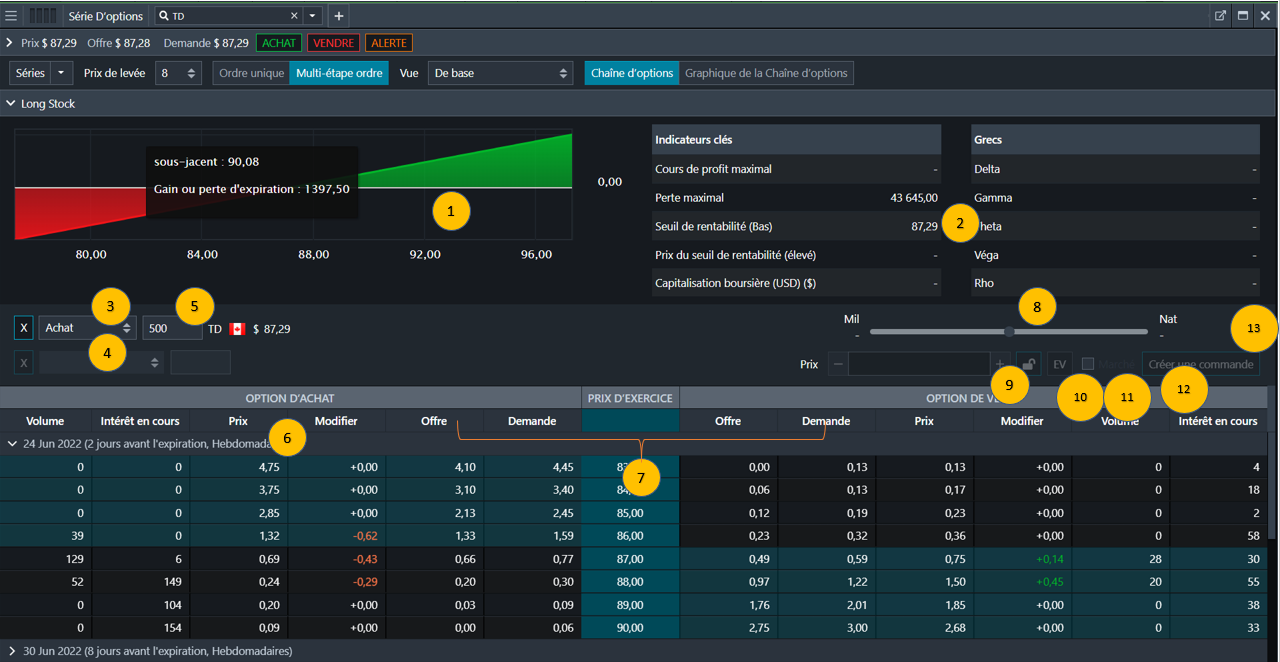Open the Vue De base dropdown
Screen dimensions: 1280x662
click(x=499, y=73)
